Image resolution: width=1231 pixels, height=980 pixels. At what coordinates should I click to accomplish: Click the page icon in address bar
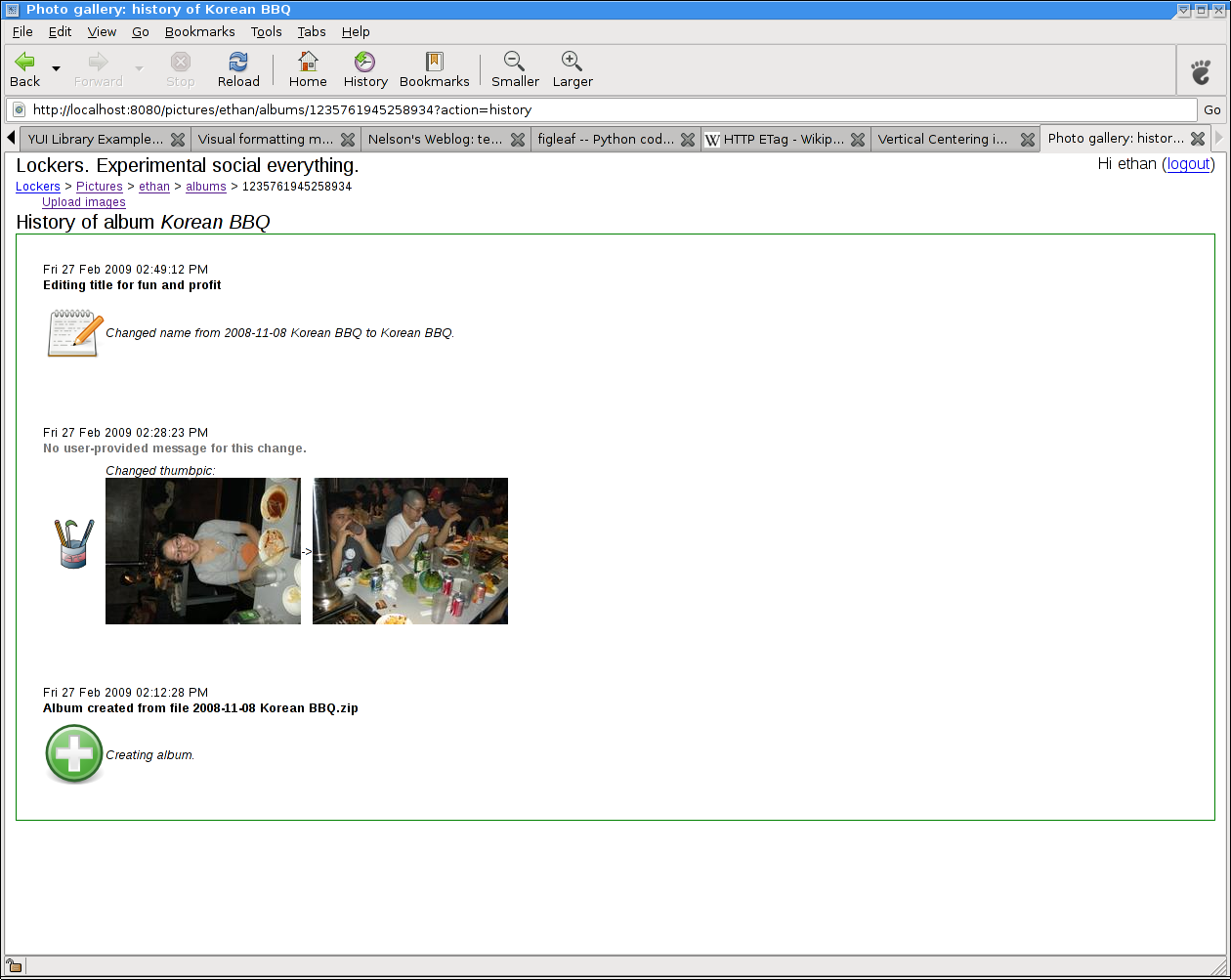(x=19, y=109)
